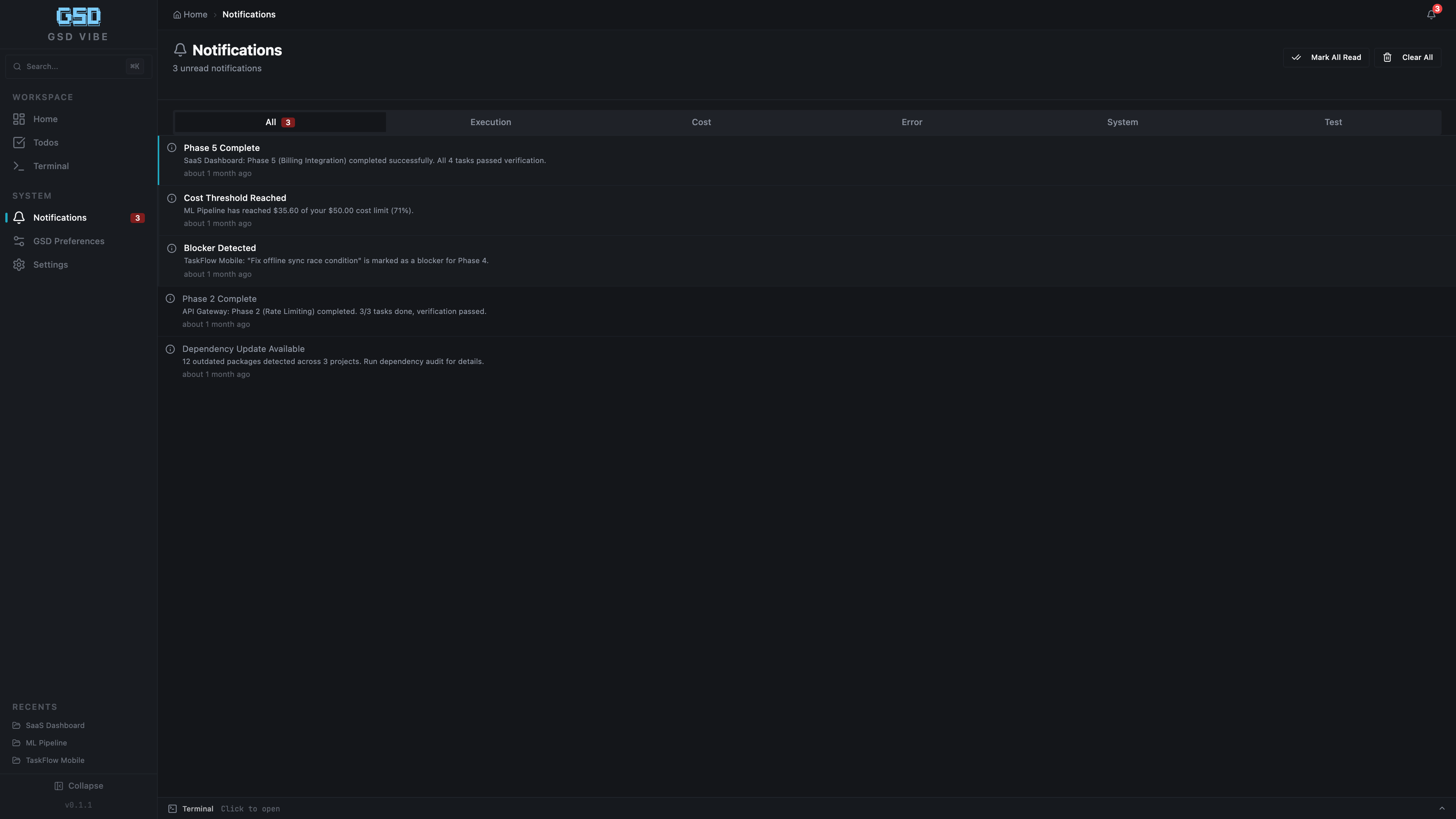Click the GSD VIBE logo
The image size is (1456, 819).
pos(78,16)
